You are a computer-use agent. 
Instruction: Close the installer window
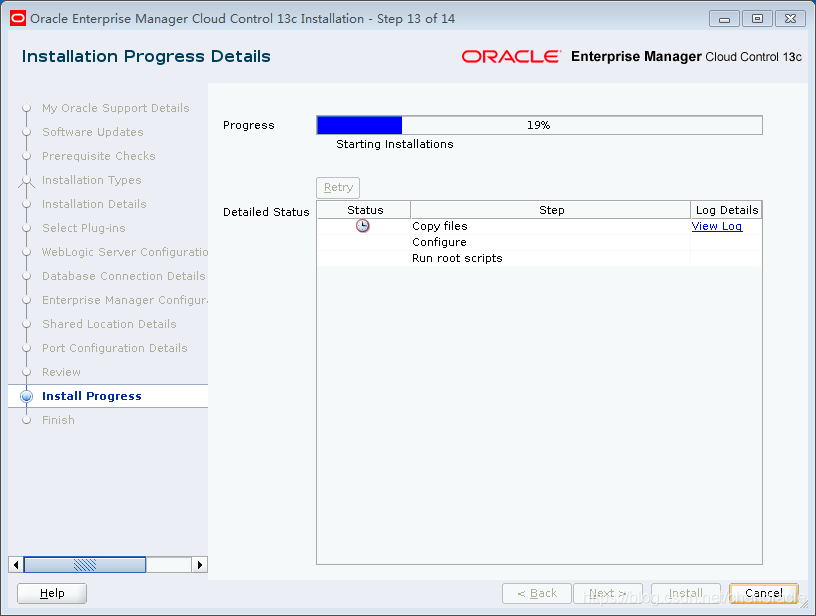(x=790, y=19)
